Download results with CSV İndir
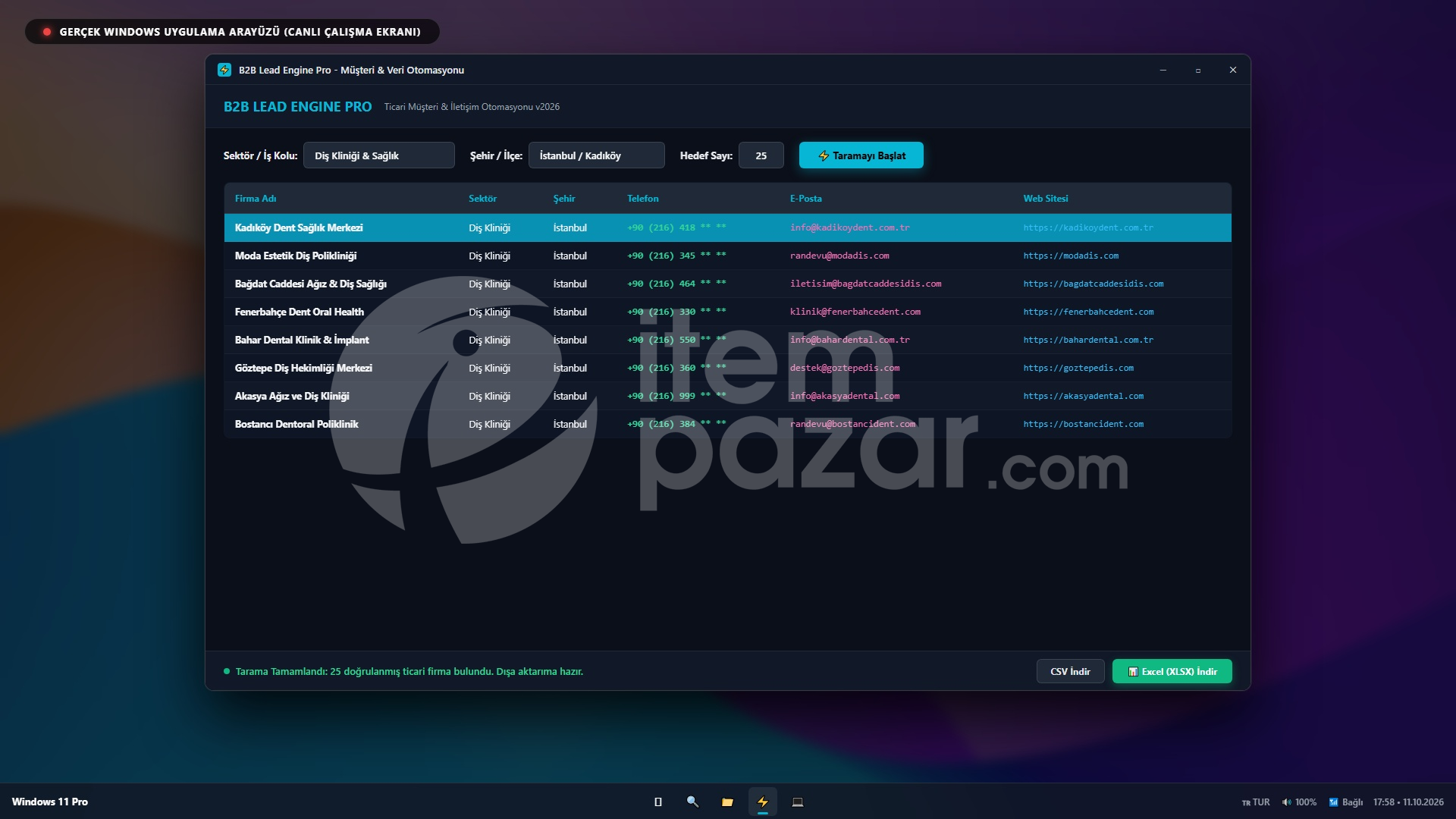 pos(1070,671)
